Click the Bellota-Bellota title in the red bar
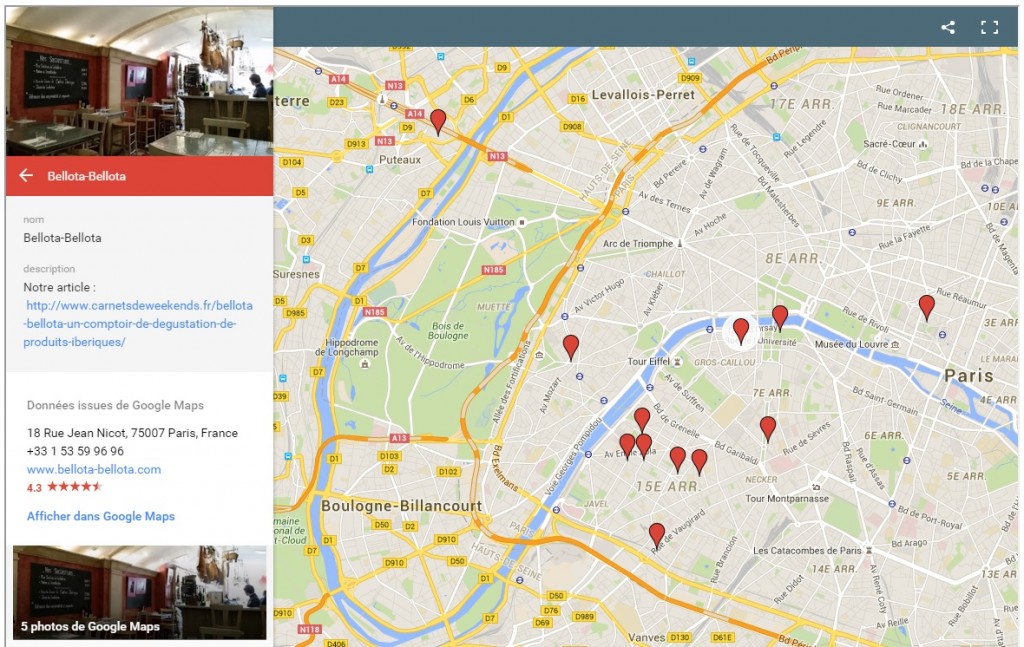Viewport: 1024px width, 647px height. point(86,176)
